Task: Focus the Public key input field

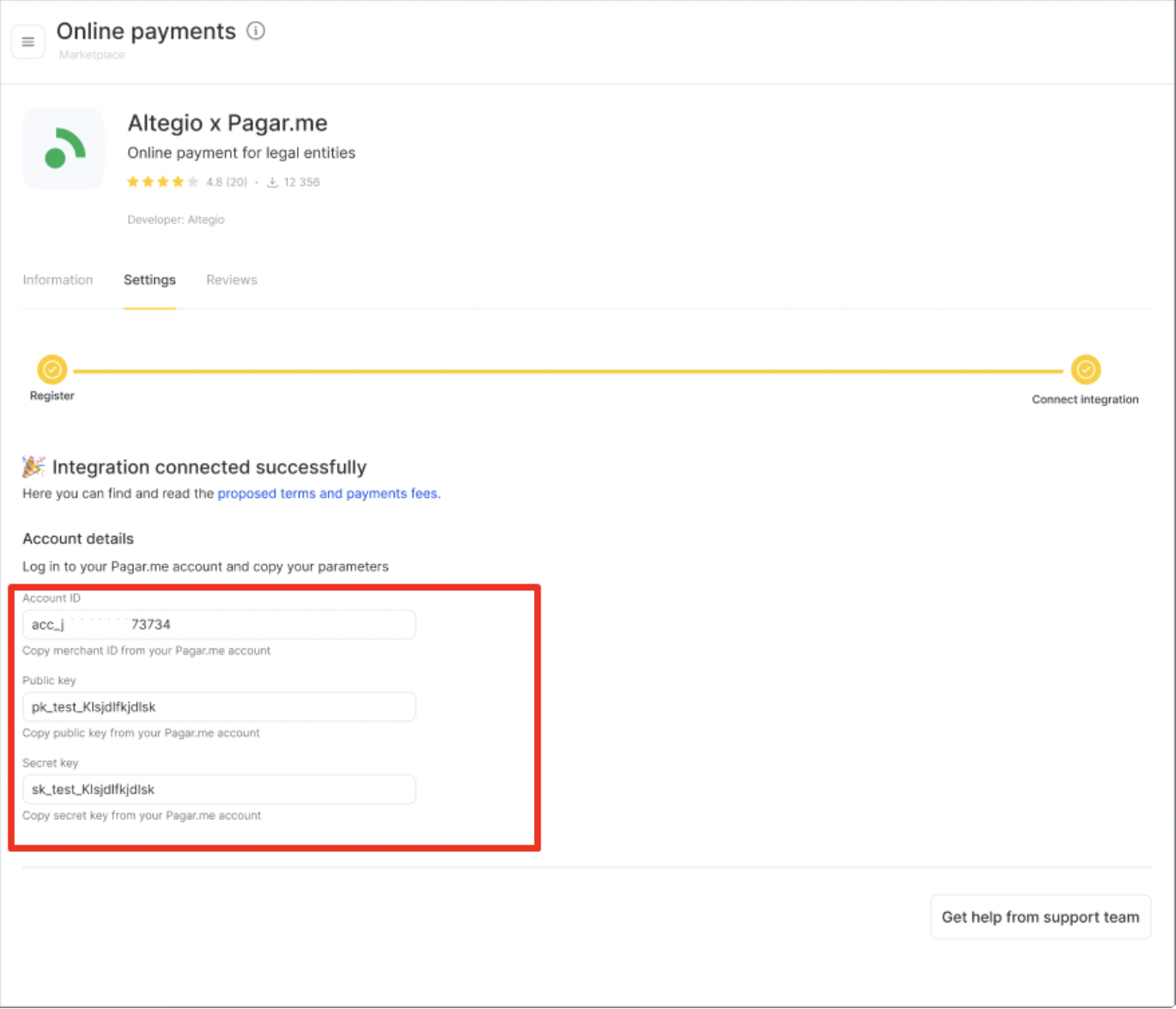Action: click(219, 707)
